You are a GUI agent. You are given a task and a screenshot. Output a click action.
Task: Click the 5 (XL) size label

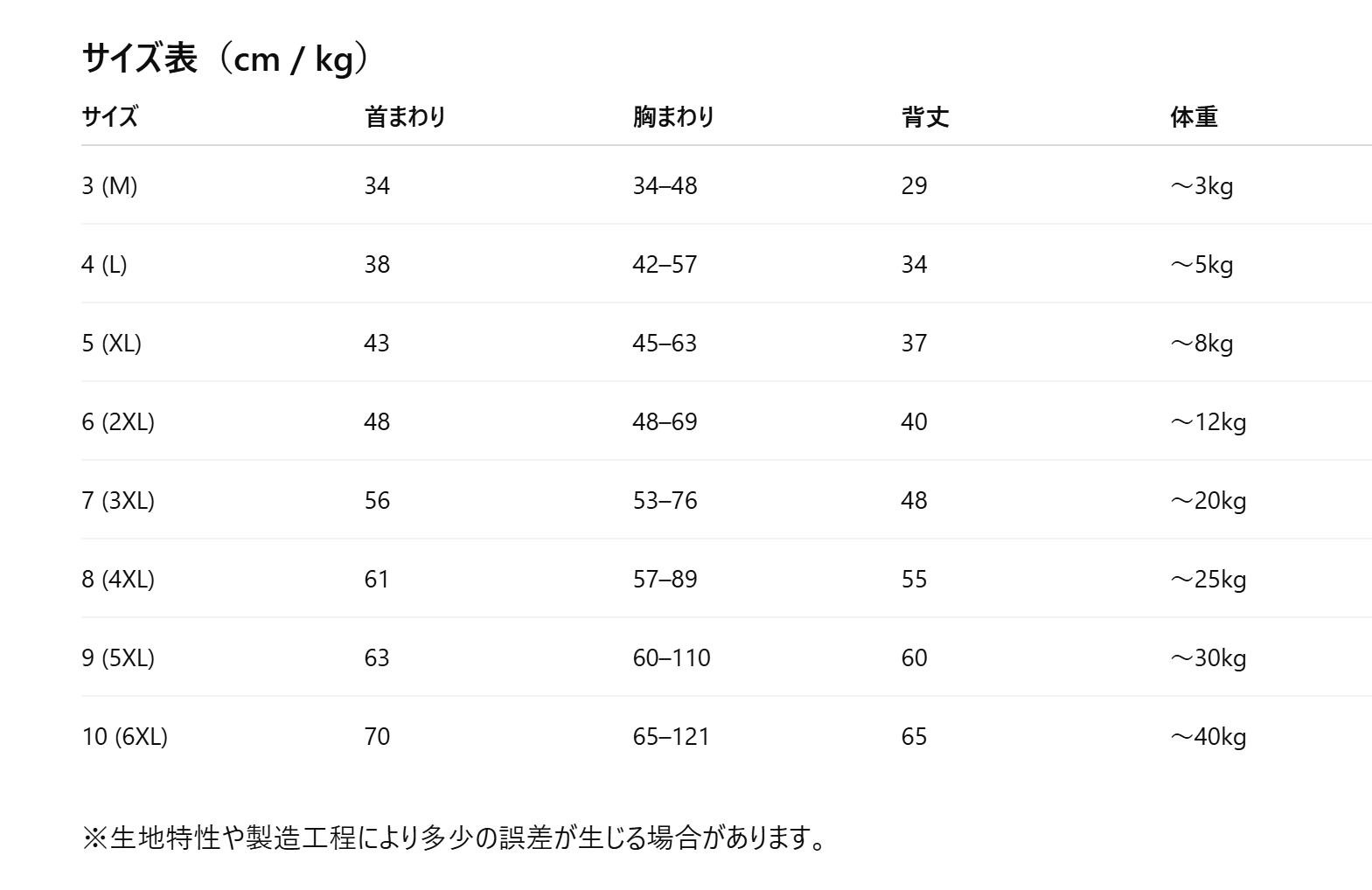(111, 343)
